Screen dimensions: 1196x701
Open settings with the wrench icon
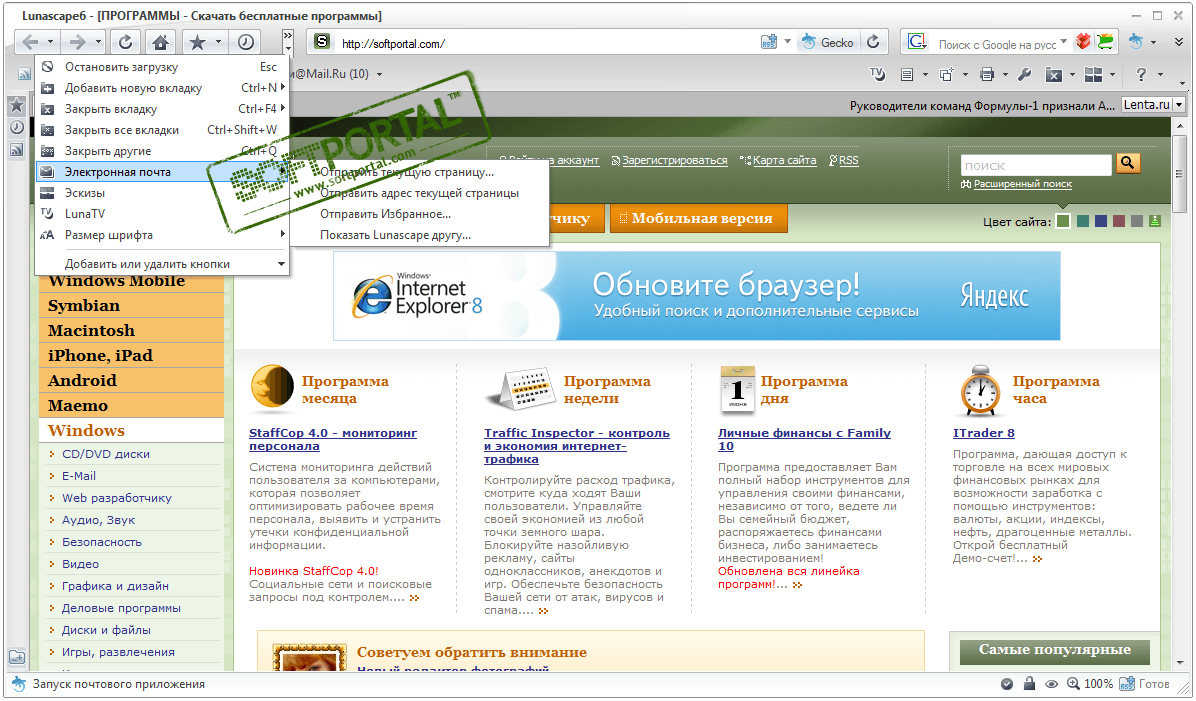[1024, 74]
